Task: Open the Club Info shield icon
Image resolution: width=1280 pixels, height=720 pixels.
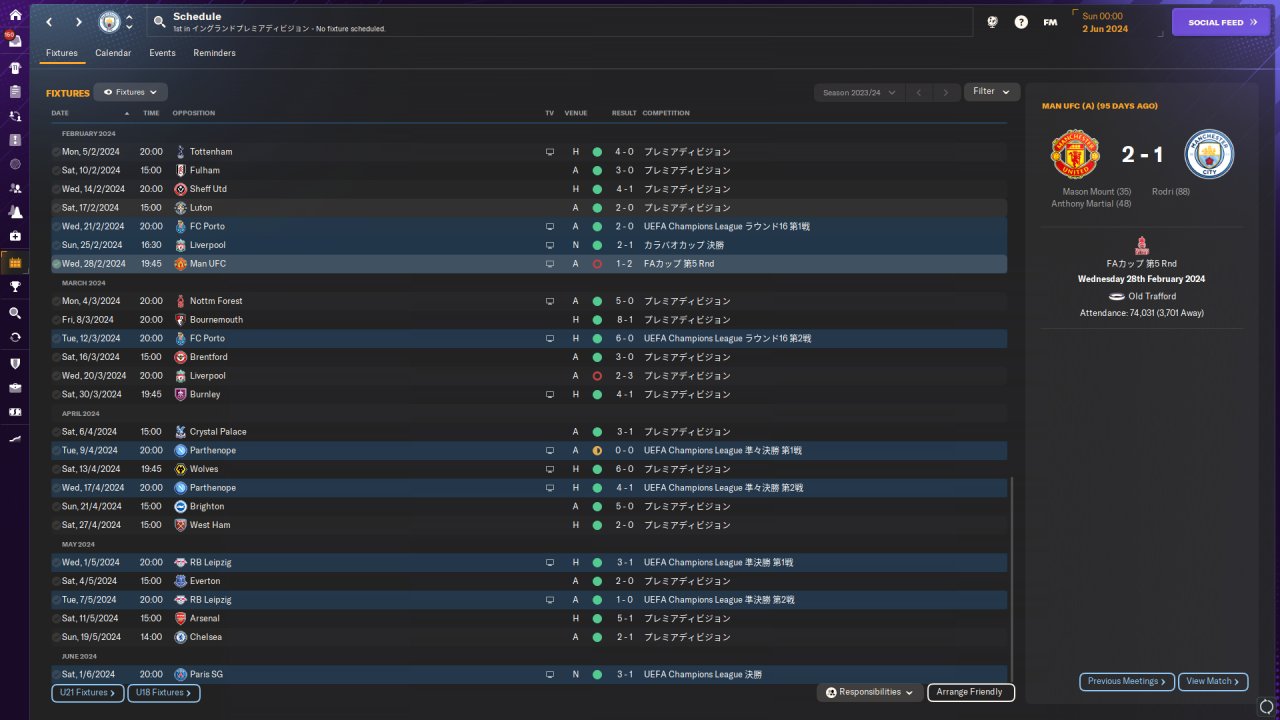Action: 15,363
